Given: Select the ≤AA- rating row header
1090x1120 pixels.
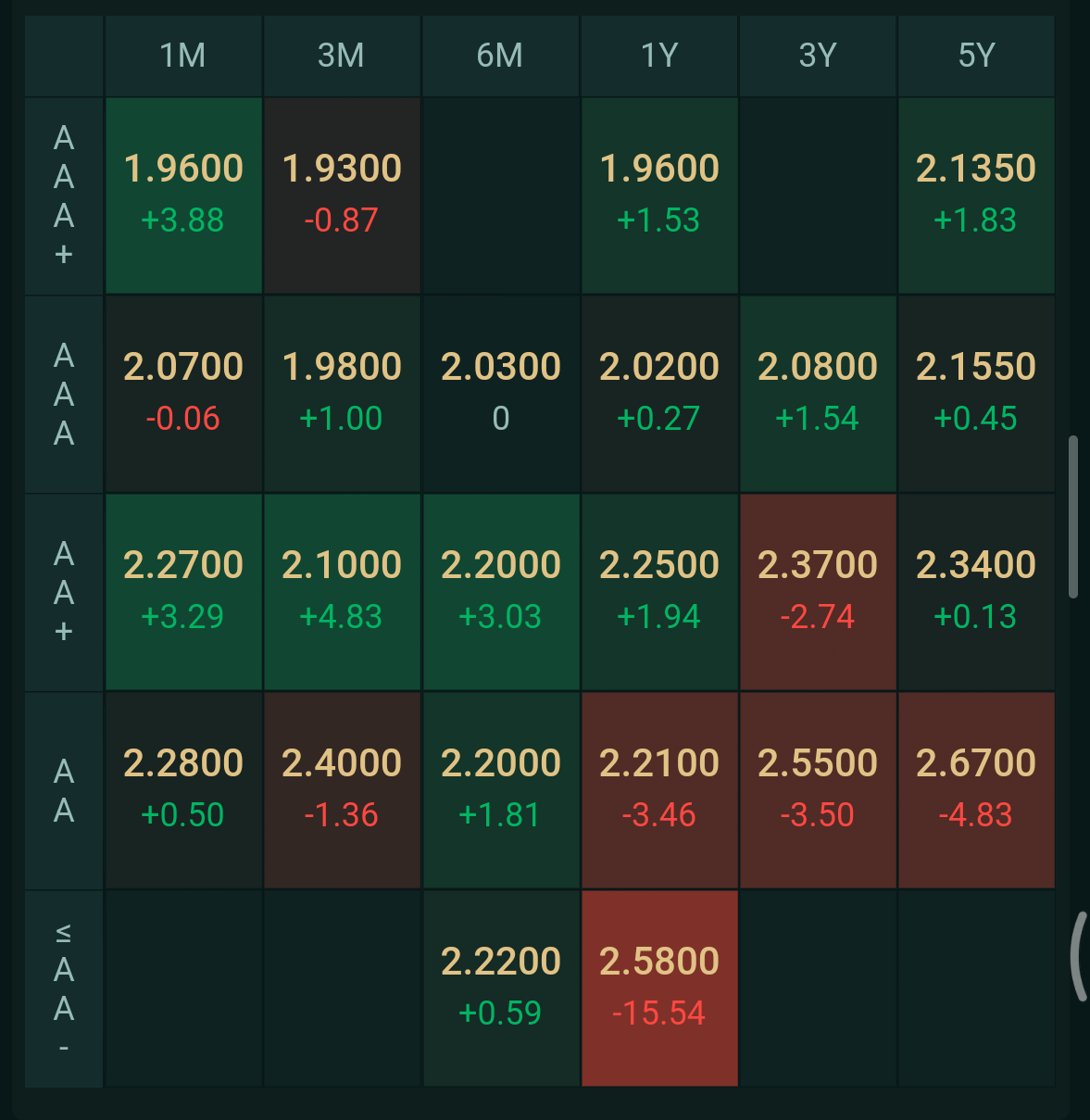Looking at the screenshot, I should coord(64,988).
